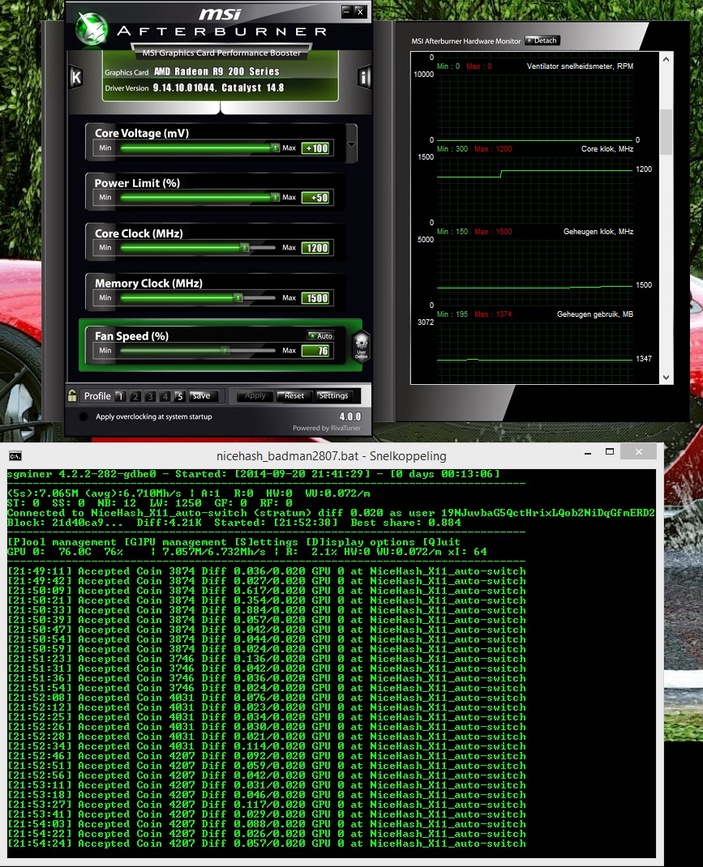Select profile slot 5
This screenshot has width=703, height=867.
click(179, 396)
